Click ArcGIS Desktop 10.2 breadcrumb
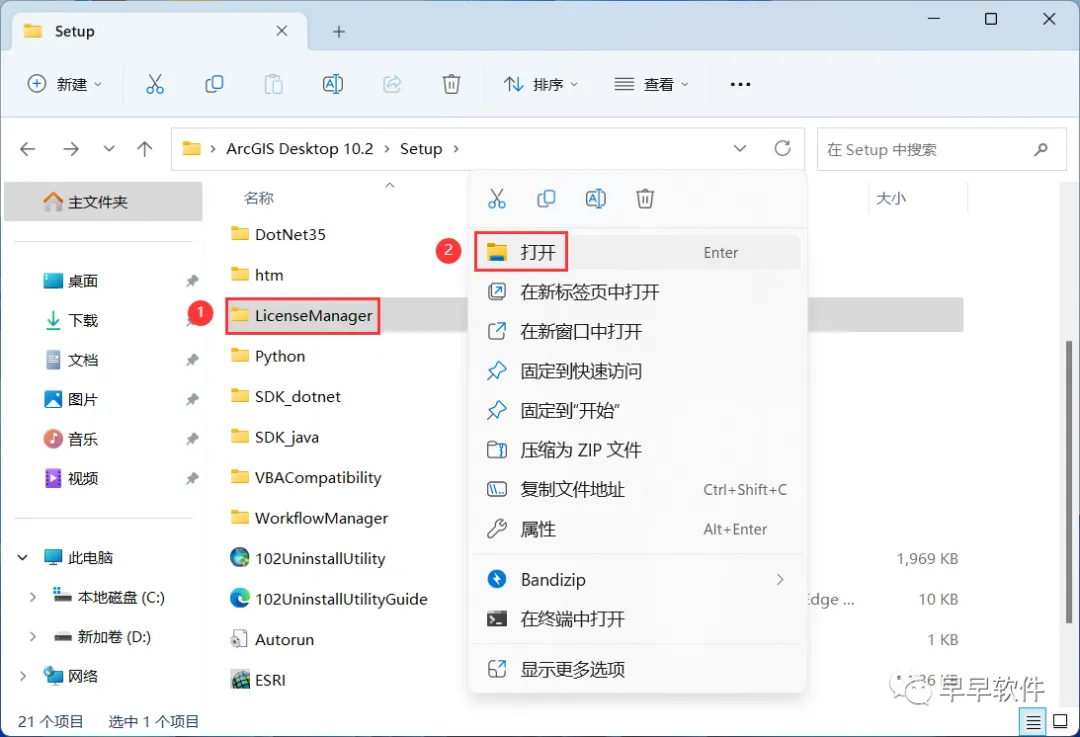Viewport: 1080px width, 737px height. coord(300,149)
